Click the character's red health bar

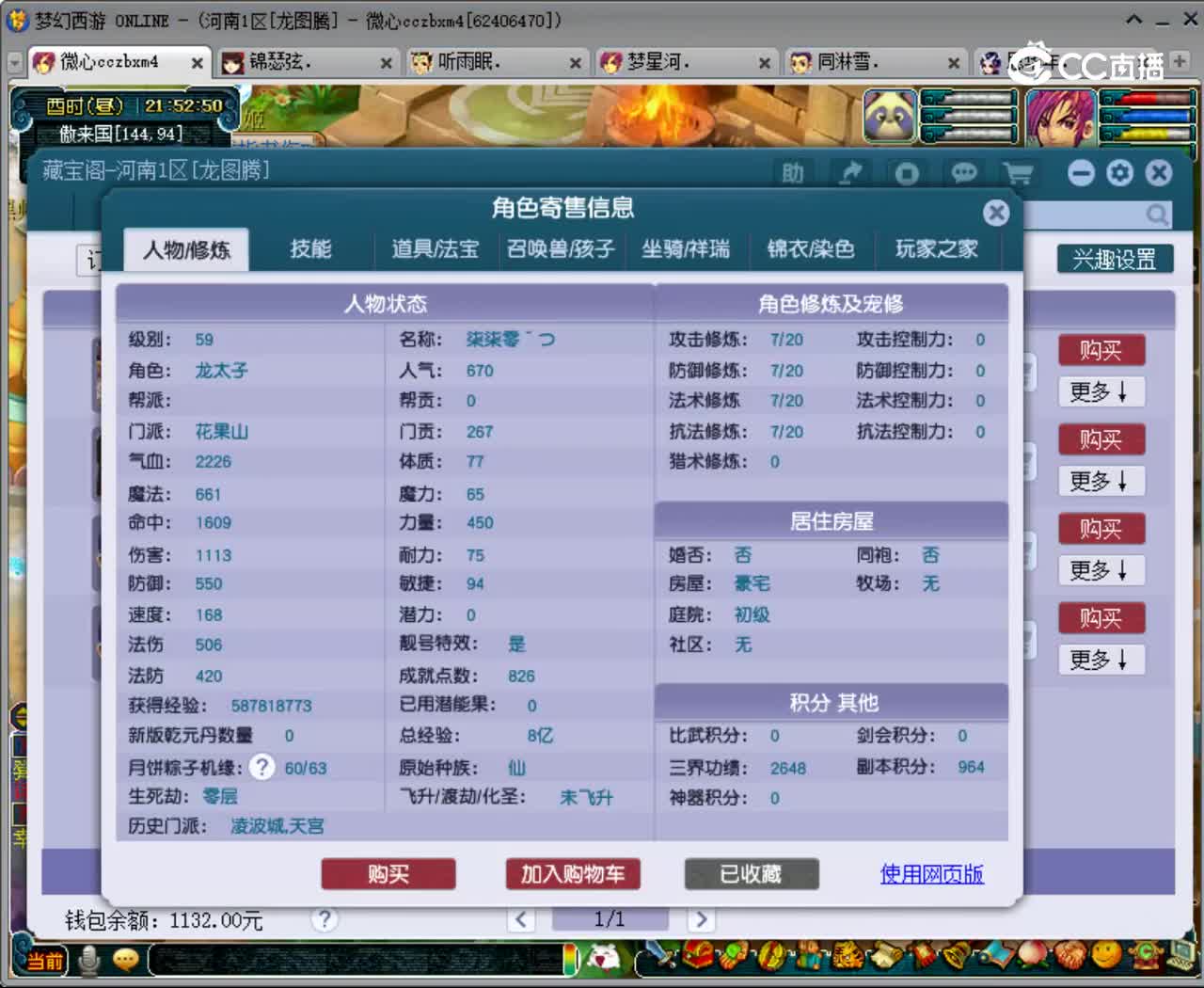coord(1146,99)
